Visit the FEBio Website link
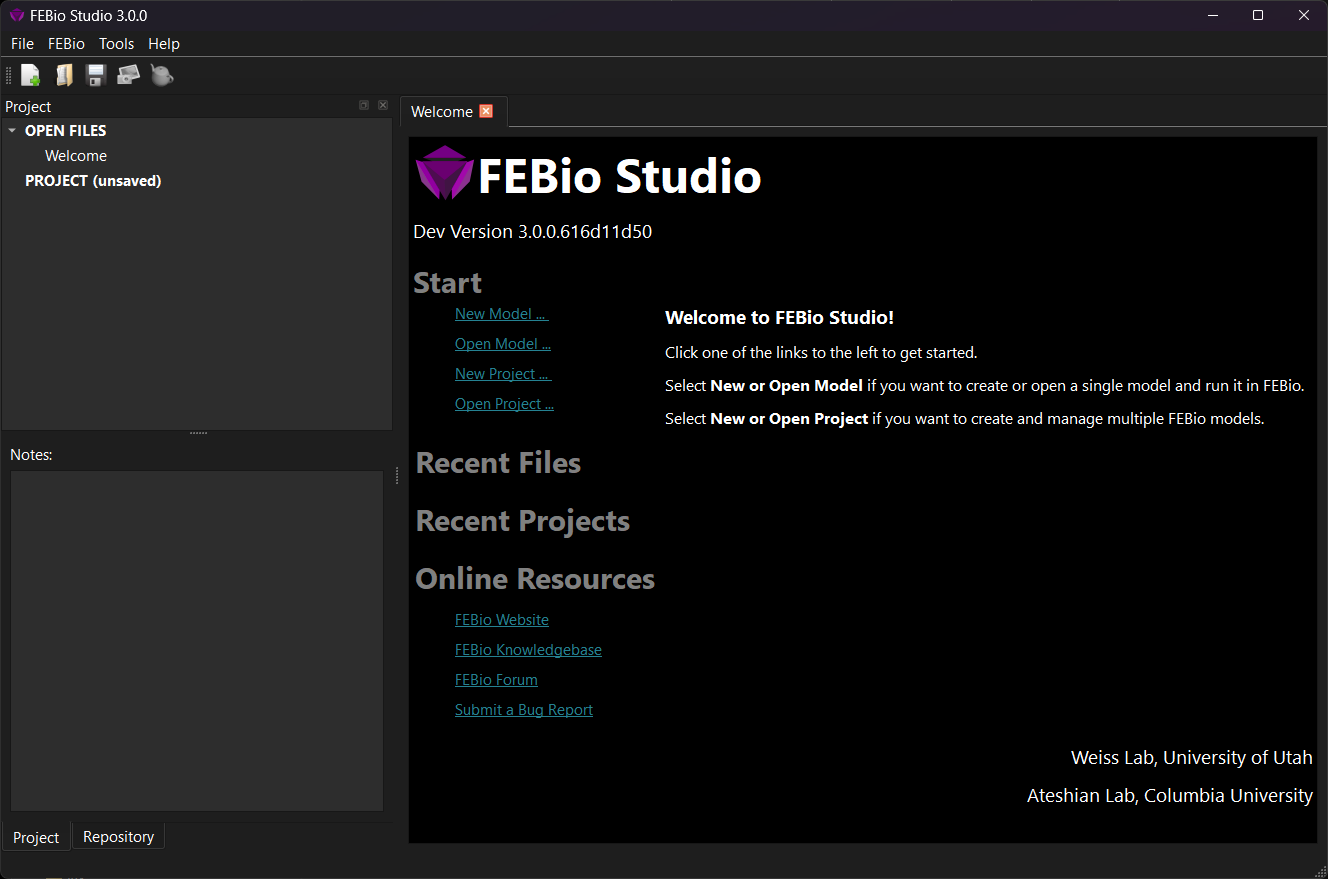This screenshot has width=1328, height=879. click(502, 620)
